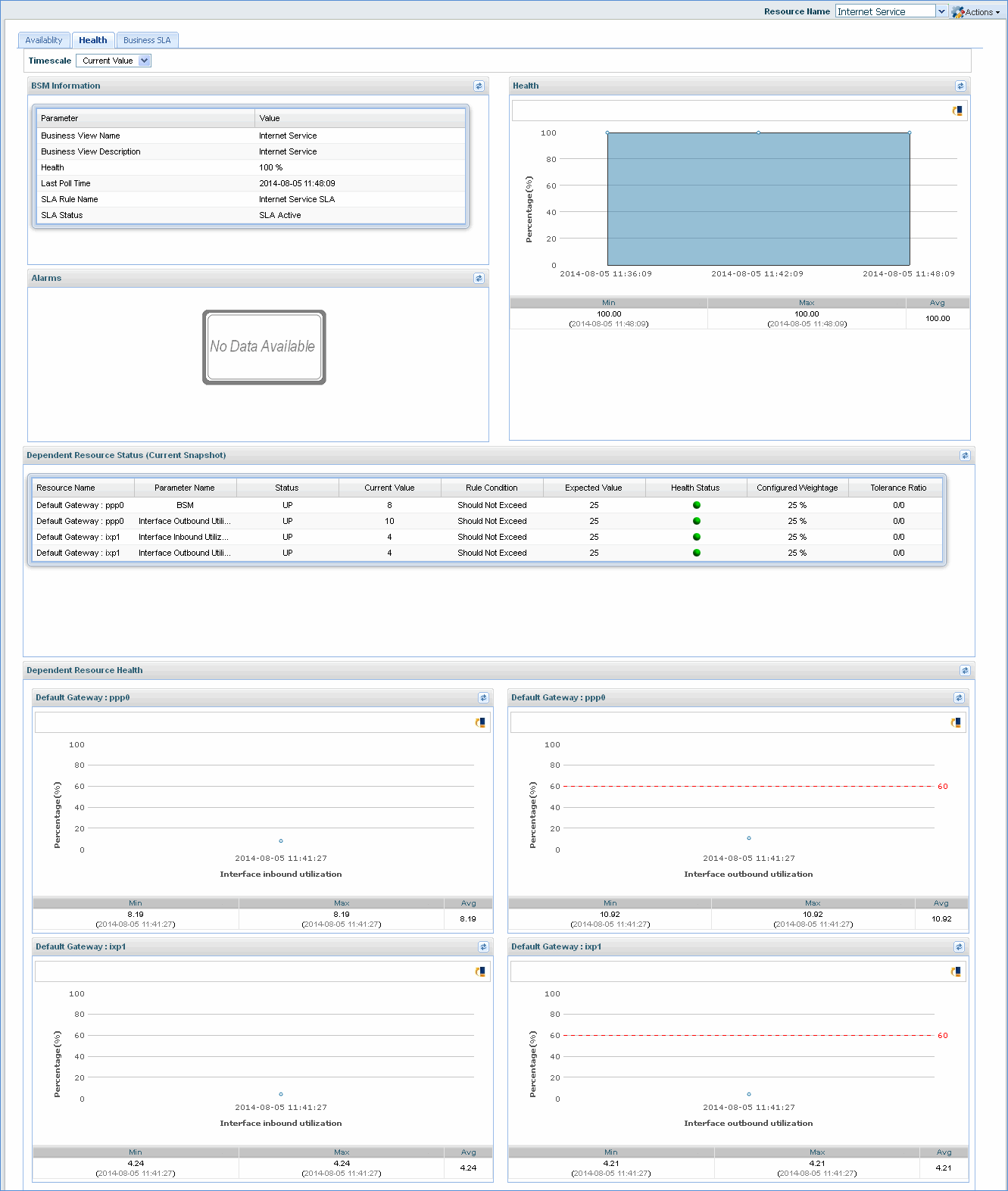Viewport: 1008px width, 1191px height.
Task: Refresh Dependent Resource Status panel
Action: 965,456
